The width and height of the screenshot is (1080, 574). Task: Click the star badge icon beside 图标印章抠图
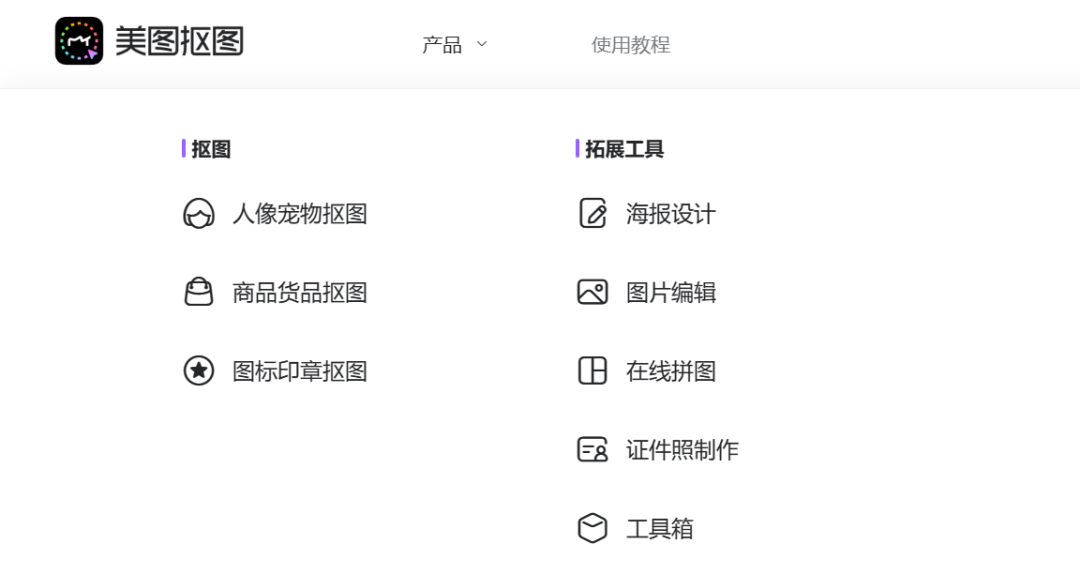point(199,371)
